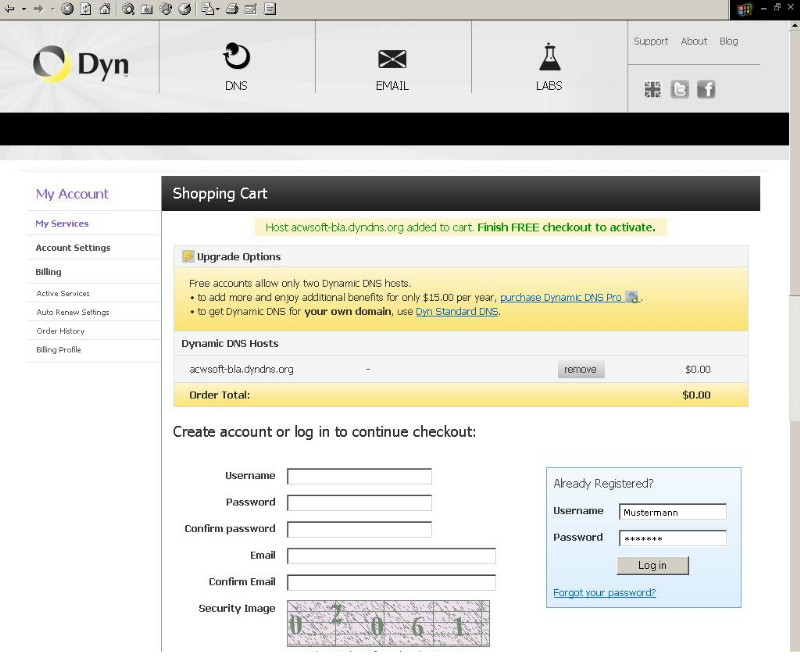Click the UK flag language icon
800x657 pixels.
[652, 89]
